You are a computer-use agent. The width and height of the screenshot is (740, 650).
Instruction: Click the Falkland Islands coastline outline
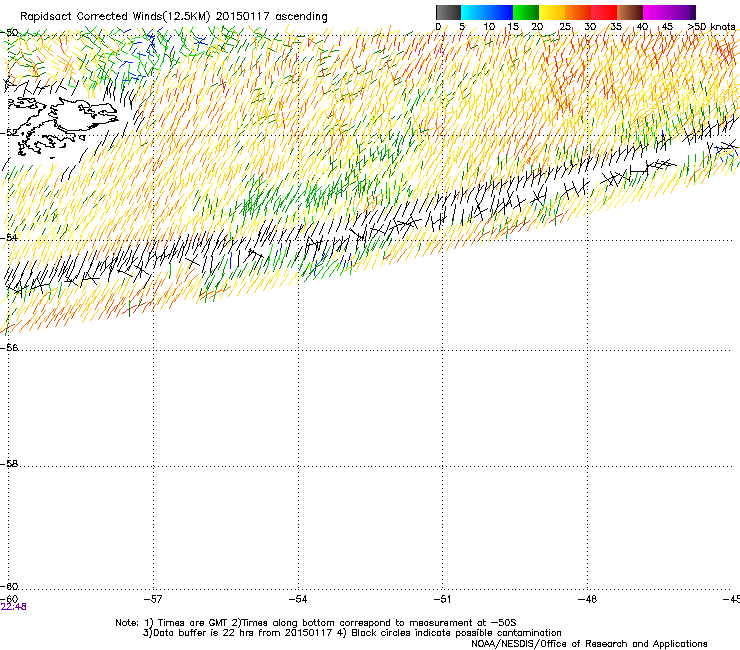(61, 125)
